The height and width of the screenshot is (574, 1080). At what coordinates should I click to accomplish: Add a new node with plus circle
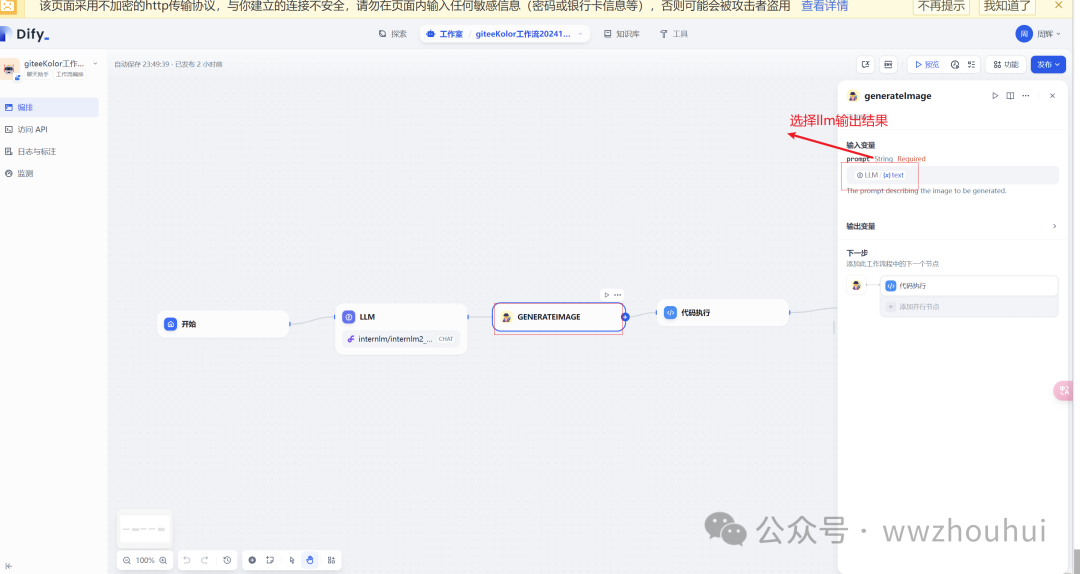tap(252, 560)
